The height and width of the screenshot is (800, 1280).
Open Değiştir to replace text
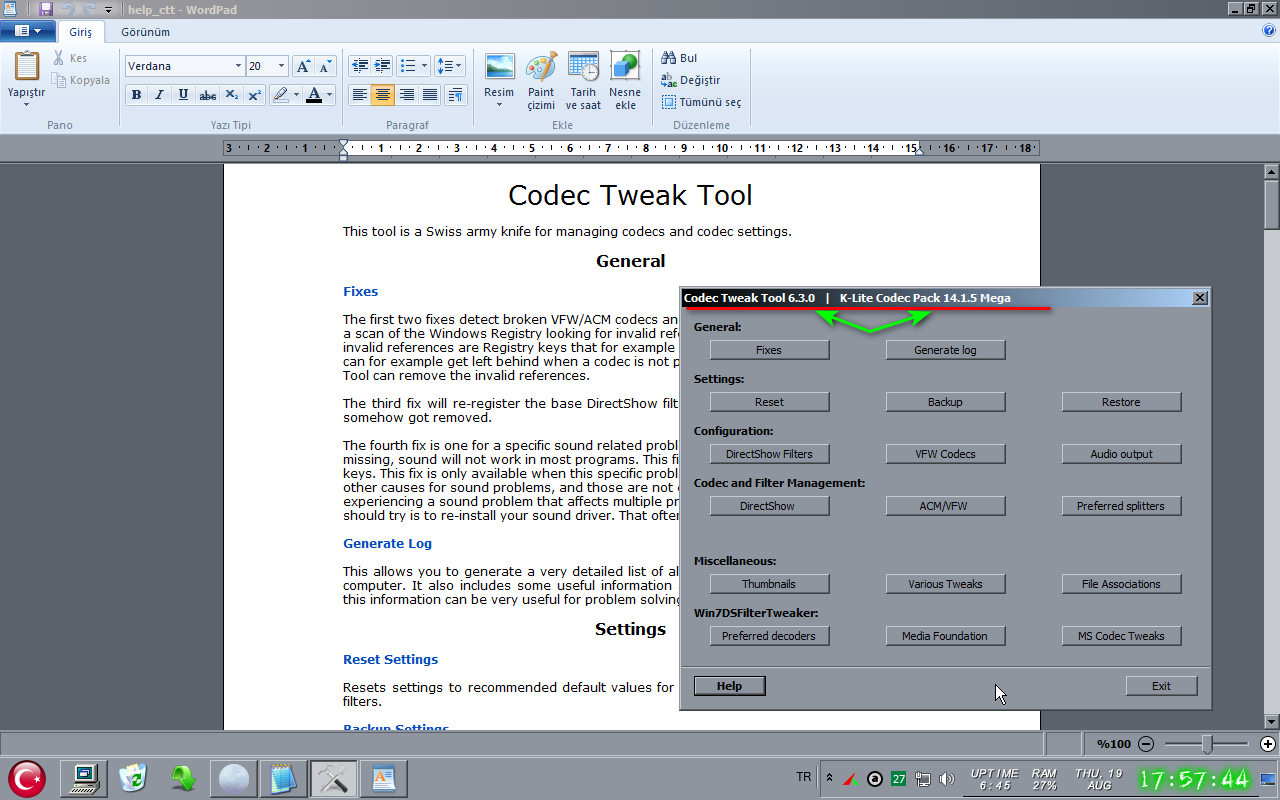[690, 80]
